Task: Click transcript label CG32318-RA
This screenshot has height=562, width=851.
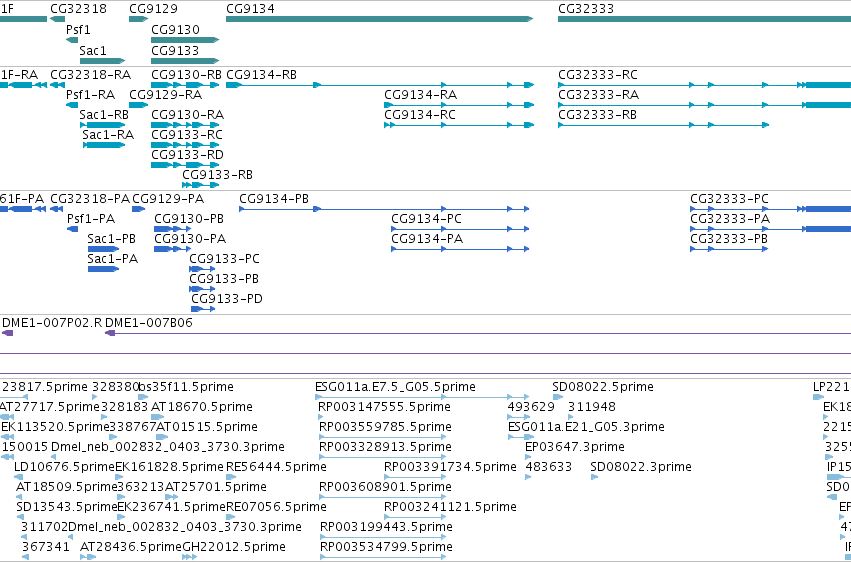Action: click(90, 75)
